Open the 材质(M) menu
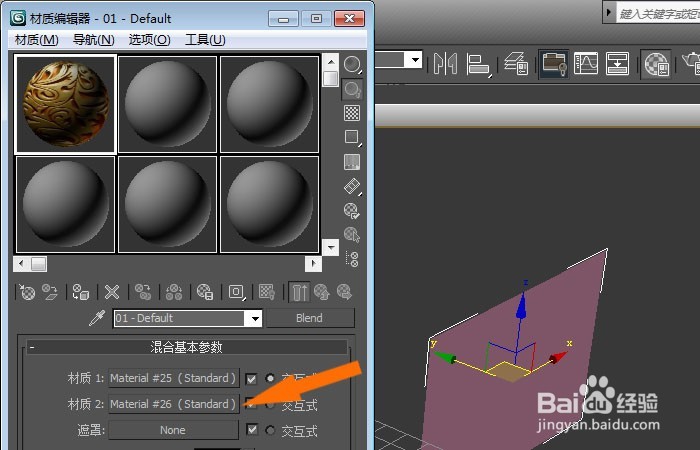Viewport: 700px width, 450px height. point(37,40)
